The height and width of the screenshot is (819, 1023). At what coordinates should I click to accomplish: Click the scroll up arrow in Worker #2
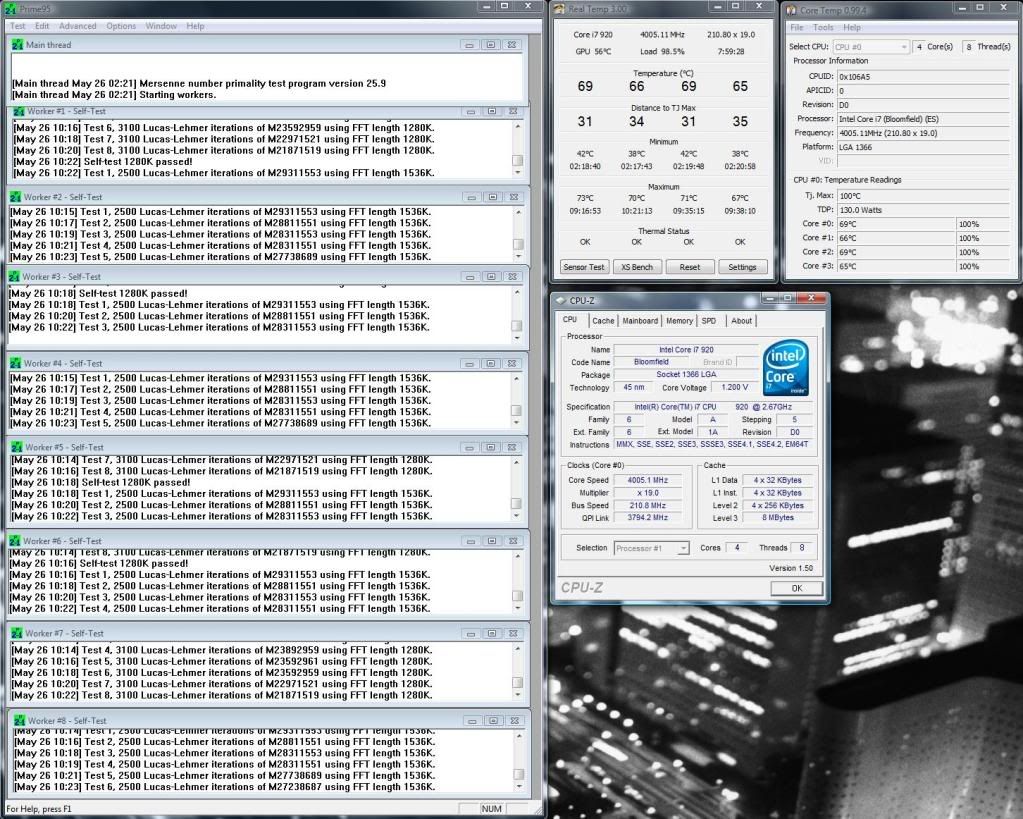(519, 211)
